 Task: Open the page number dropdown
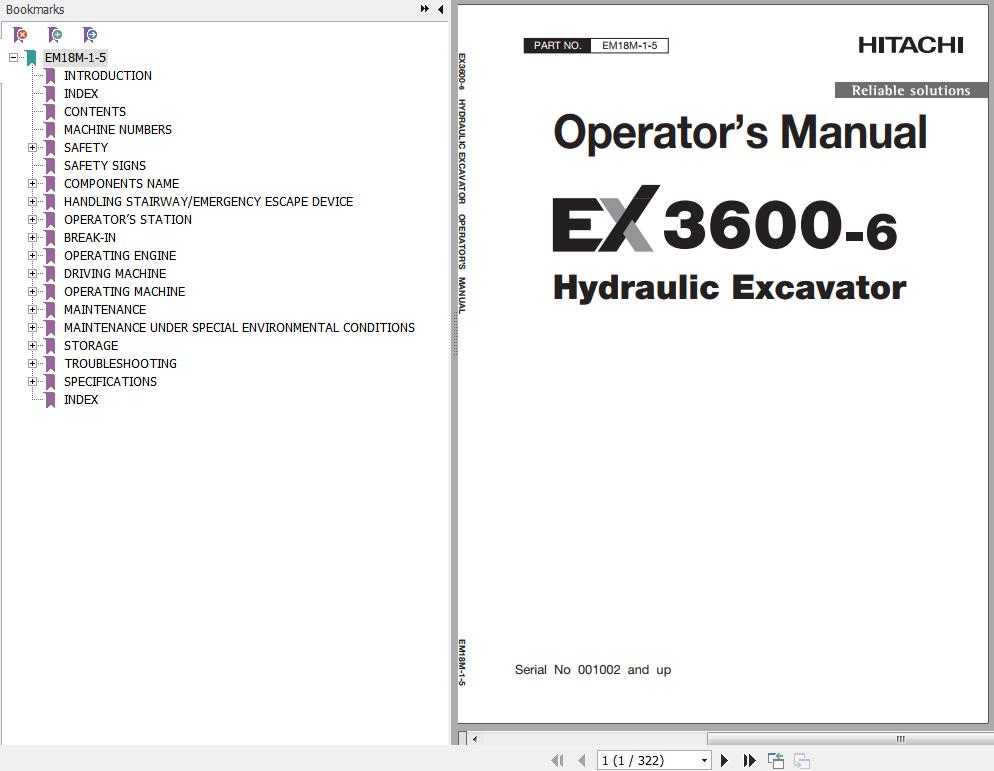704,761
